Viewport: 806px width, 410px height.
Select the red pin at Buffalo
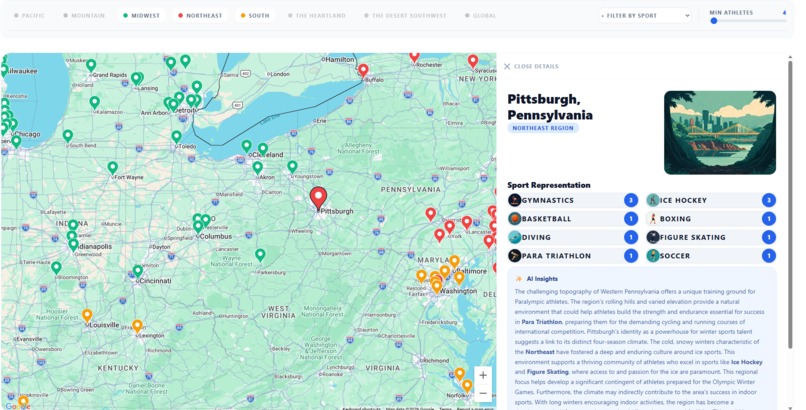point(363,70)
